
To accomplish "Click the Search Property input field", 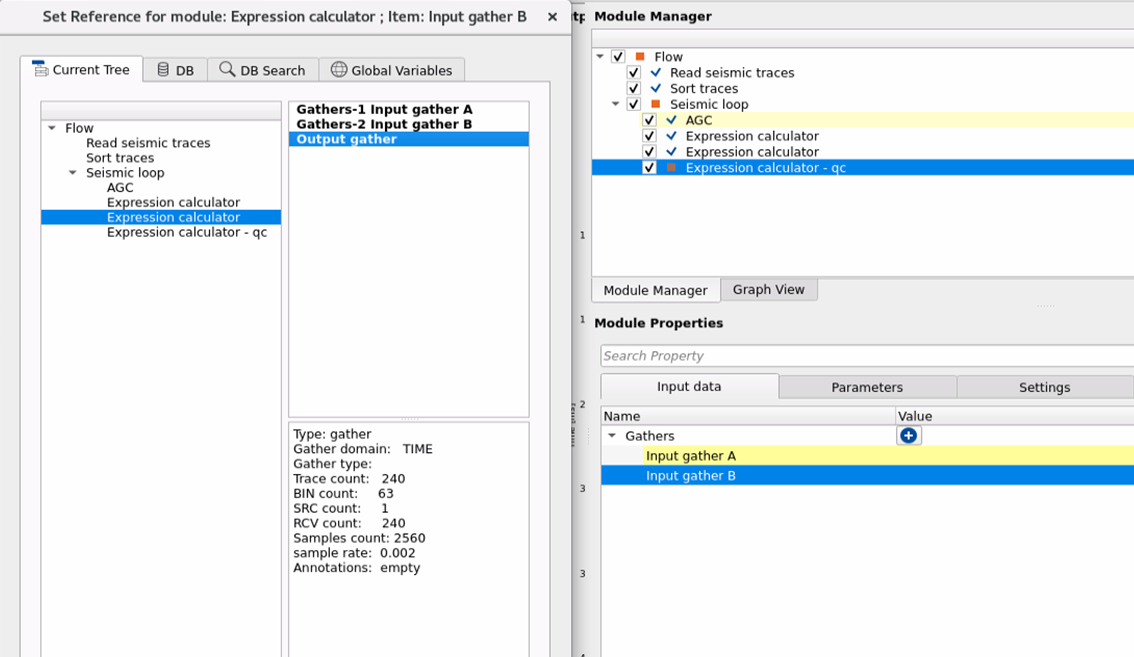I will [x=865, y=356].
